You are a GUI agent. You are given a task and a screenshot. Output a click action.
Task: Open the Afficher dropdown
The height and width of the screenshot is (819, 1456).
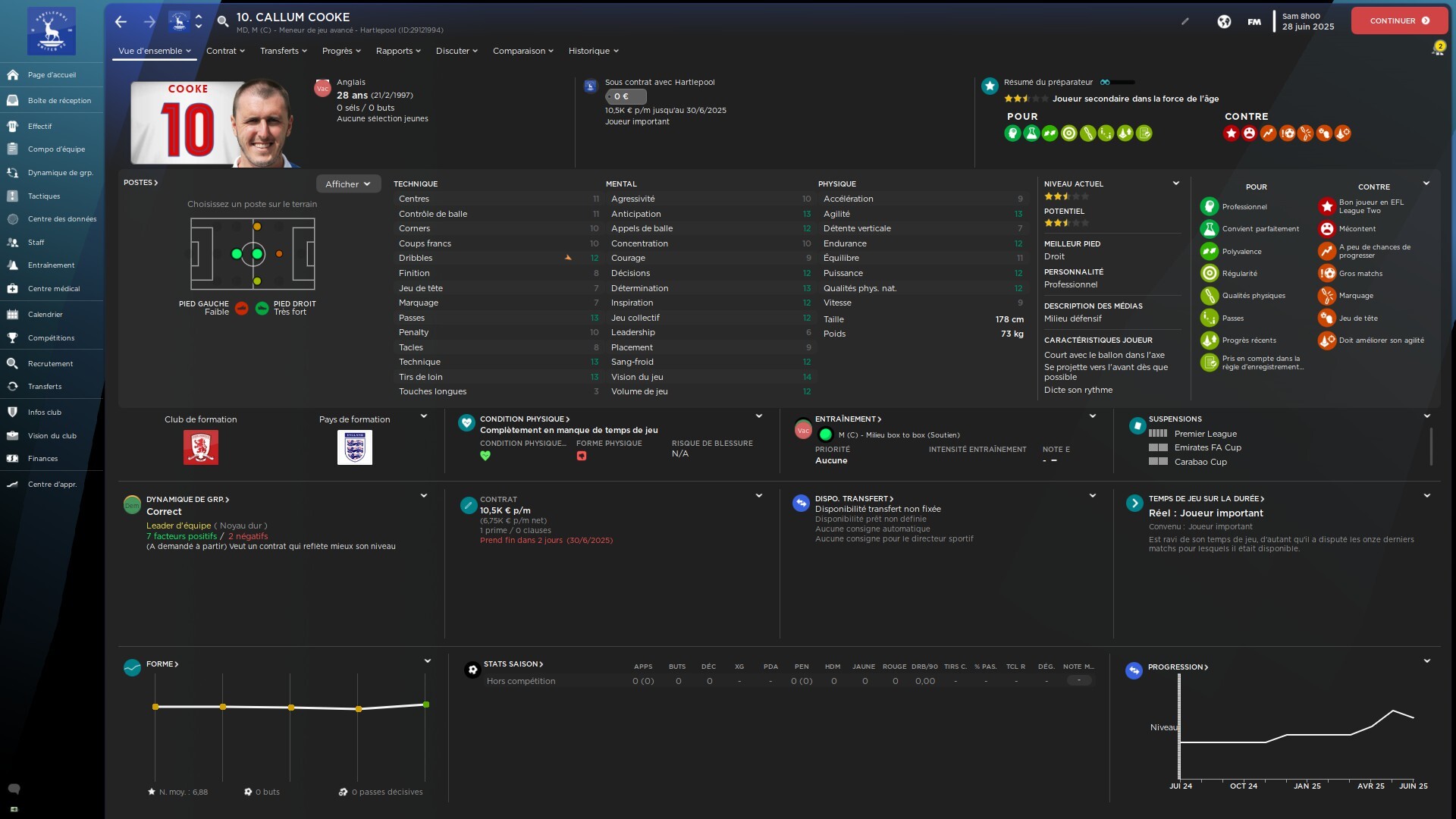pyautogui.click(x=348, y=184)
